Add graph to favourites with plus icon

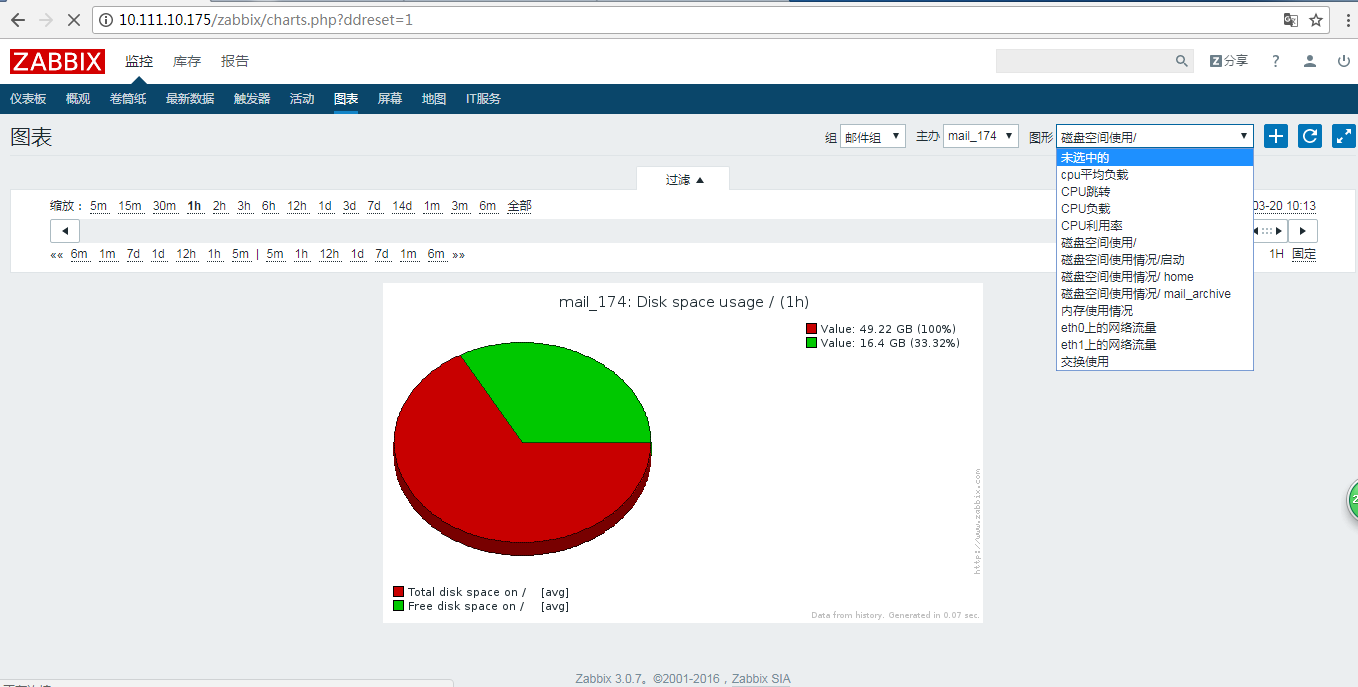(x=1276, y=137)
